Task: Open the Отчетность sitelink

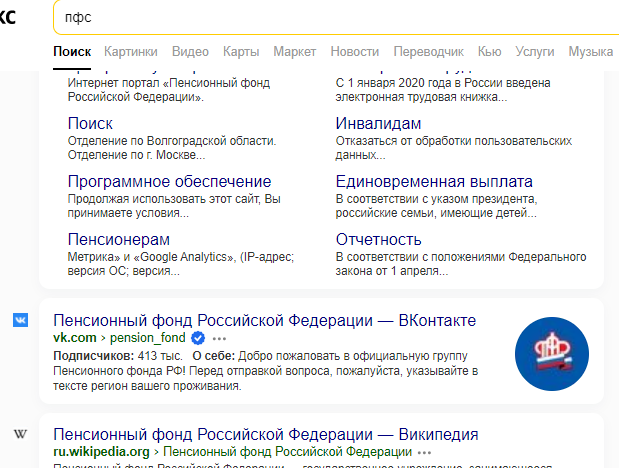Action: (x=378, y=240)
